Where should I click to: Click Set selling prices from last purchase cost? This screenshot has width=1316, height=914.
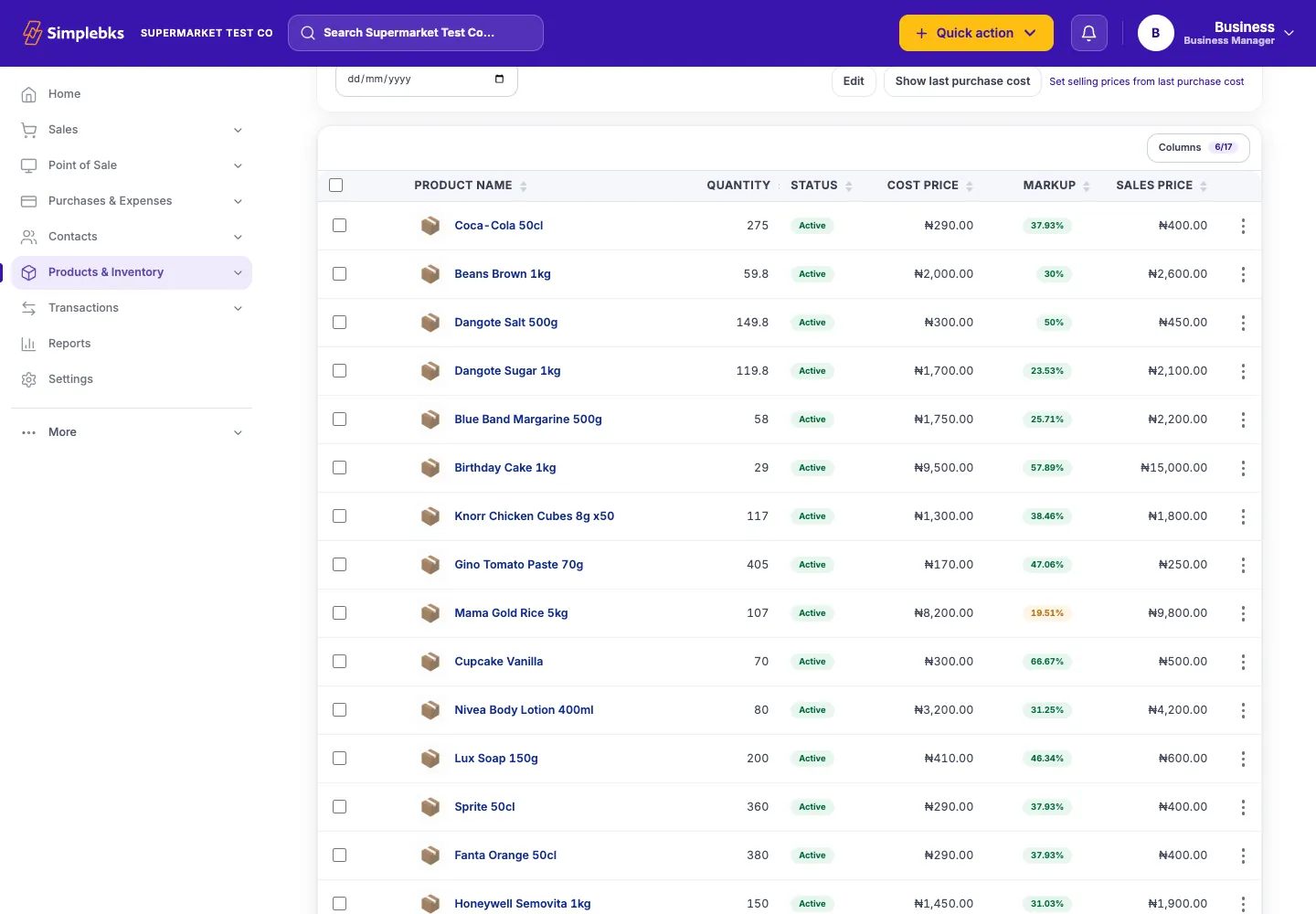click(x=1146, y=81)
